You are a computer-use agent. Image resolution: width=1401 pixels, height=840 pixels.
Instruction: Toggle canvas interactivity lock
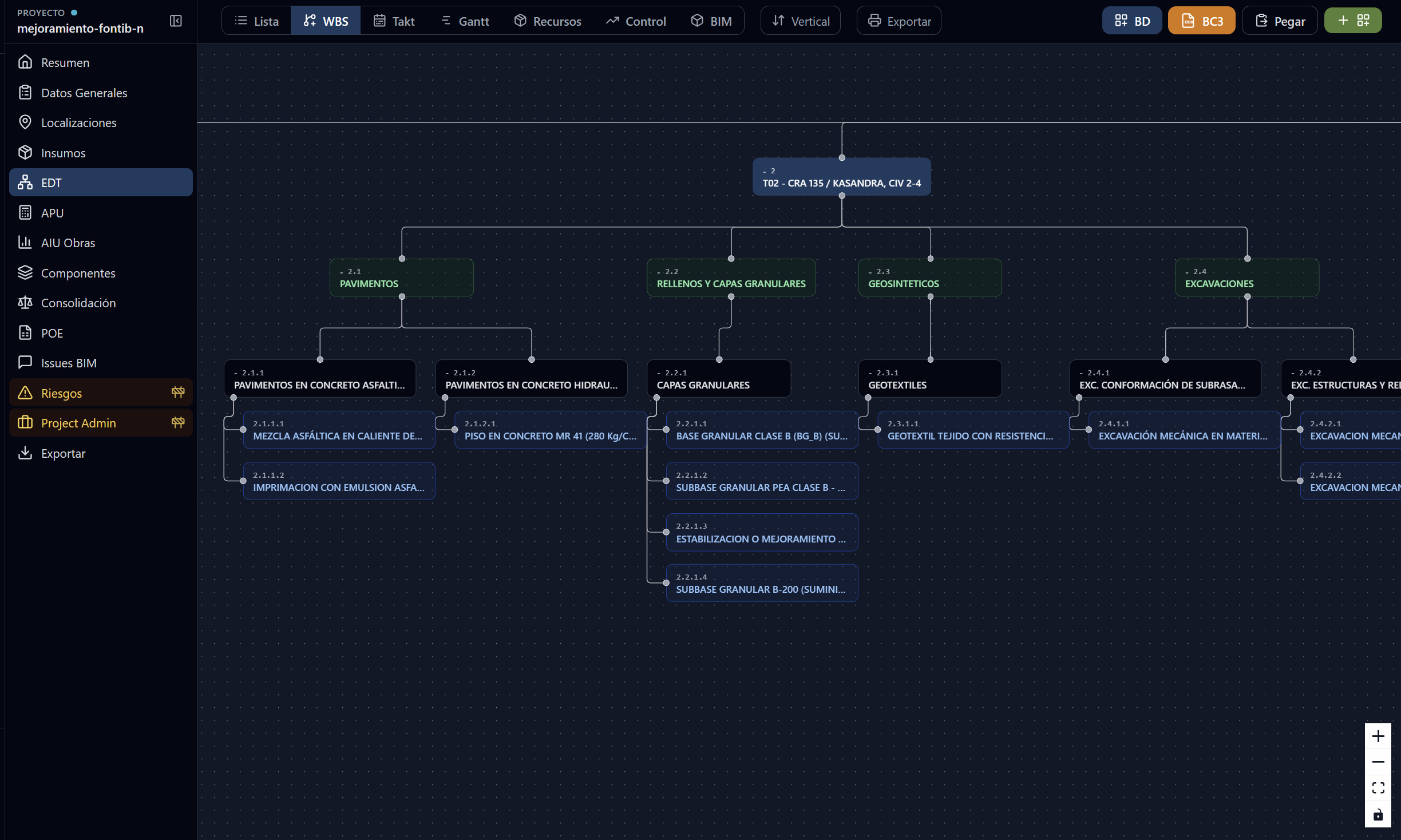1378,814
